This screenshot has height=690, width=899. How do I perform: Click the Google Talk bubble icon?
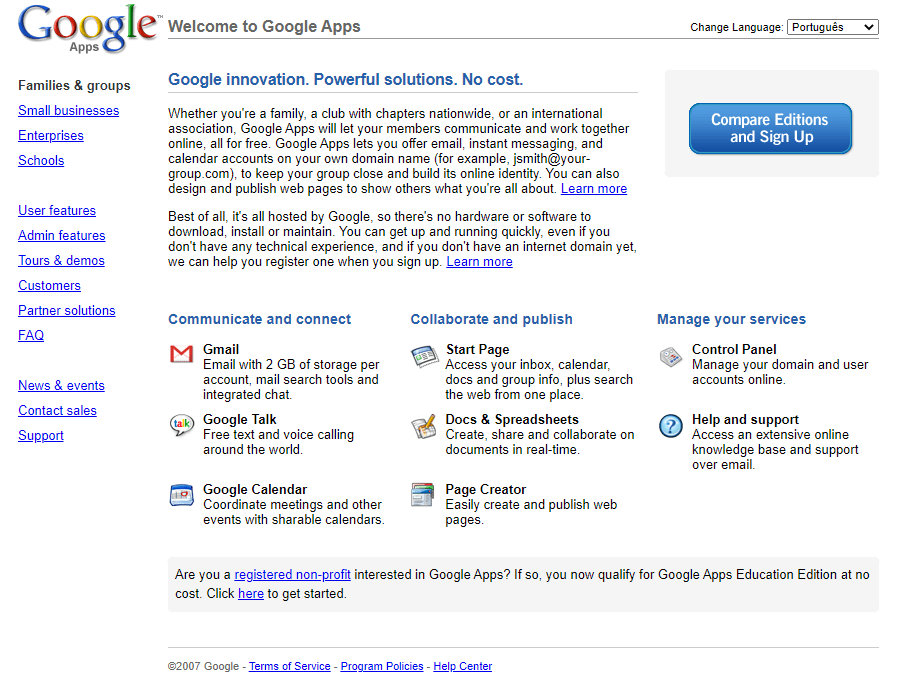coord(181,425)
